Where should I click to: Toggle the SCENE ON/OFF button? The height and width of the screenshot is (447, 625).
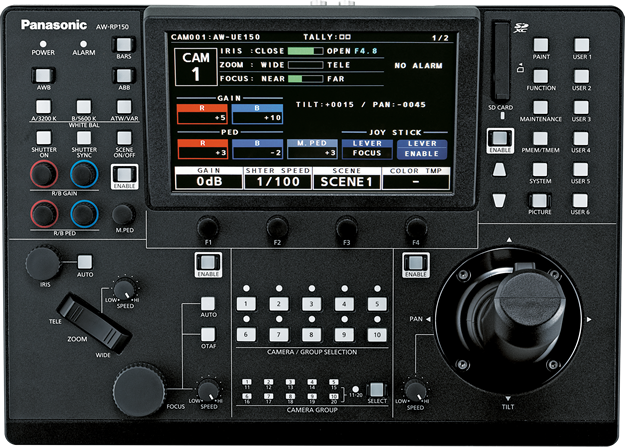(x=124, y=138)
